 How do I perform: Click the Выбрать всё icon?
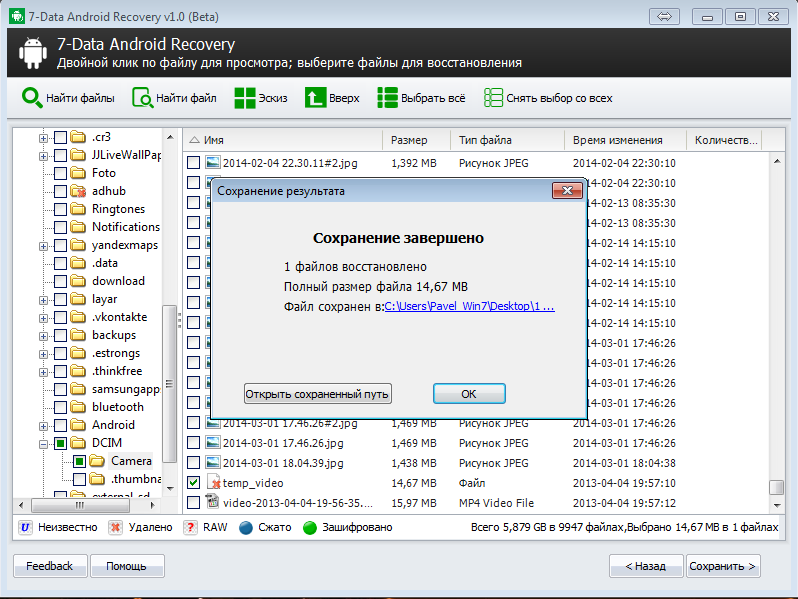pyautogui.click(x=387, y=98)
